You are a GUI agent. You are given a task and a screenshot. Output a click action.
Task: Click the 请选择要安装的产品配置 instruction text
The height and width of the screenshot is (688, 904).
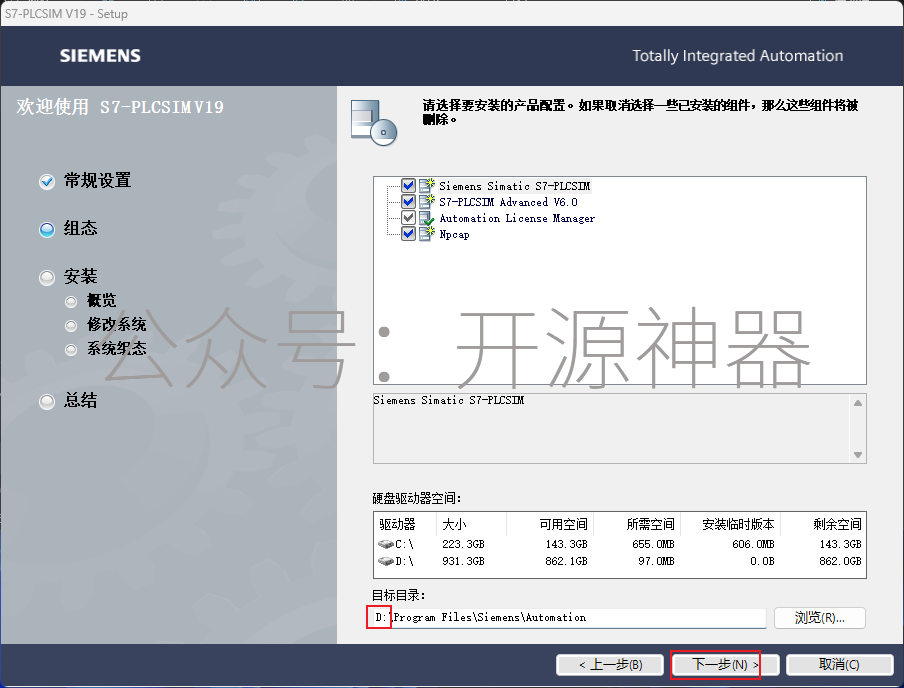640,112
